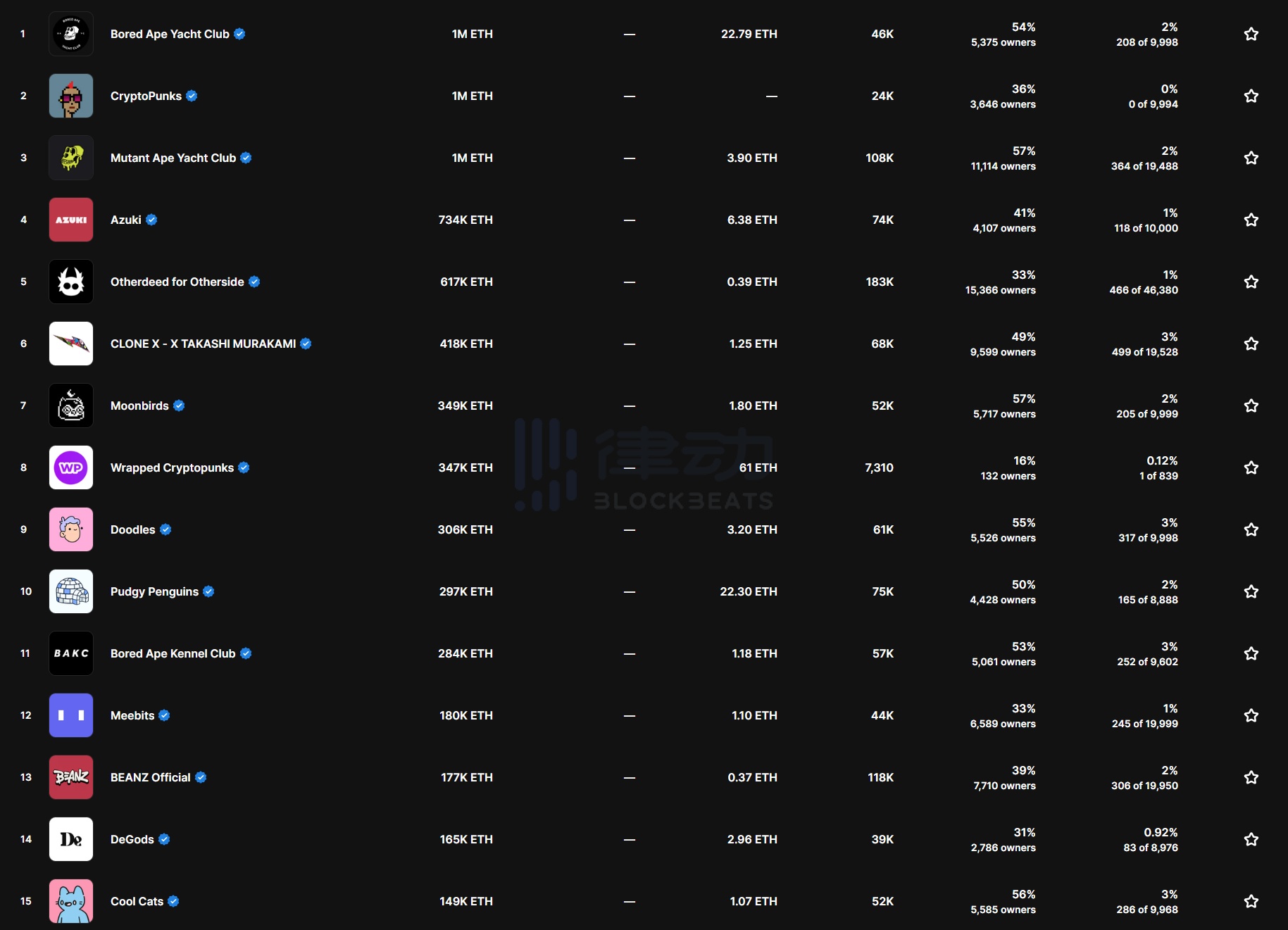Visit the Azuki collection
This screenshot has height=930, width=1288.
click(126, 220)
